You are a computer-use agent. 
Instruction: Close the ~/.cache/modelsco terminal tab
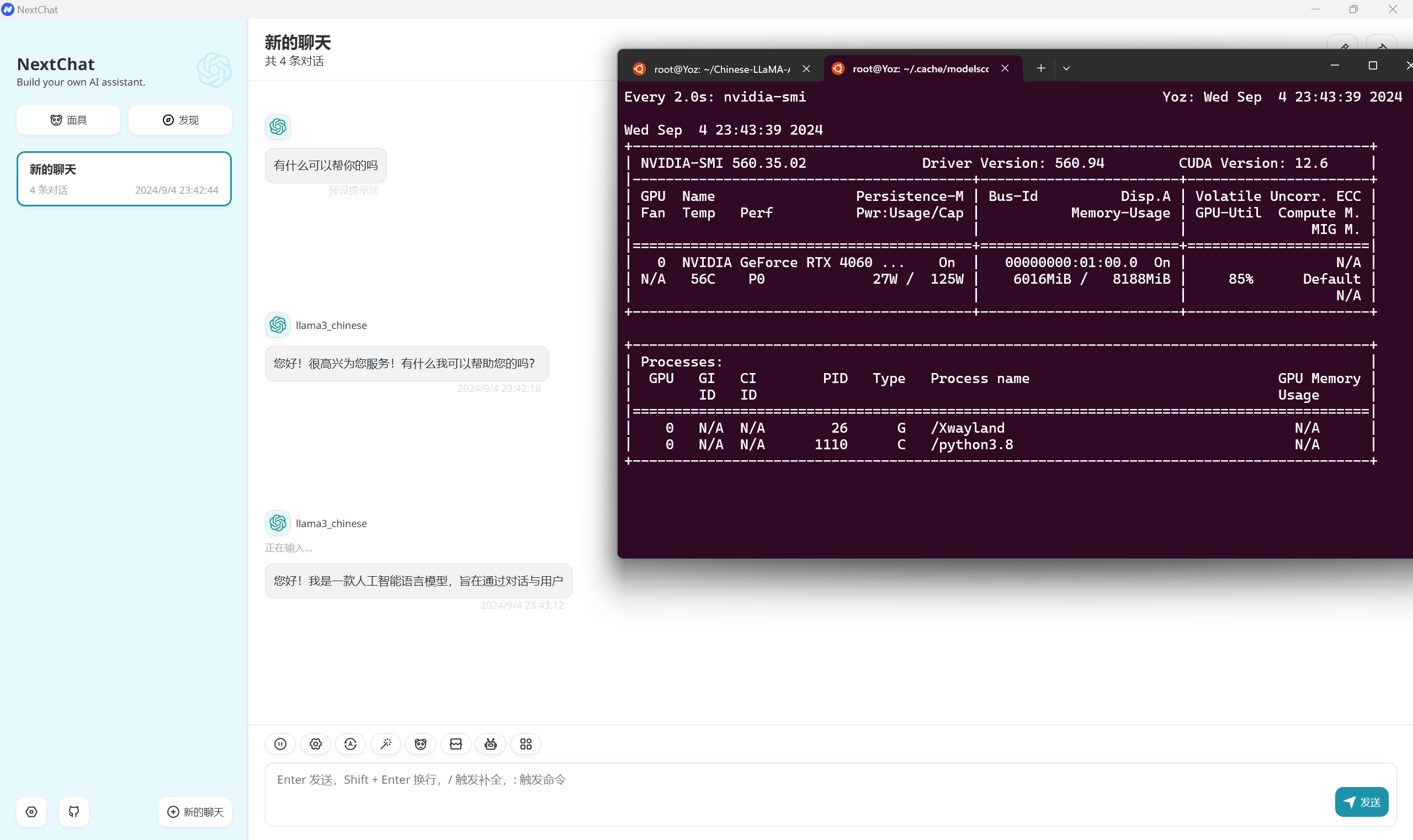pyautogui.click(x=1005, y=68)
